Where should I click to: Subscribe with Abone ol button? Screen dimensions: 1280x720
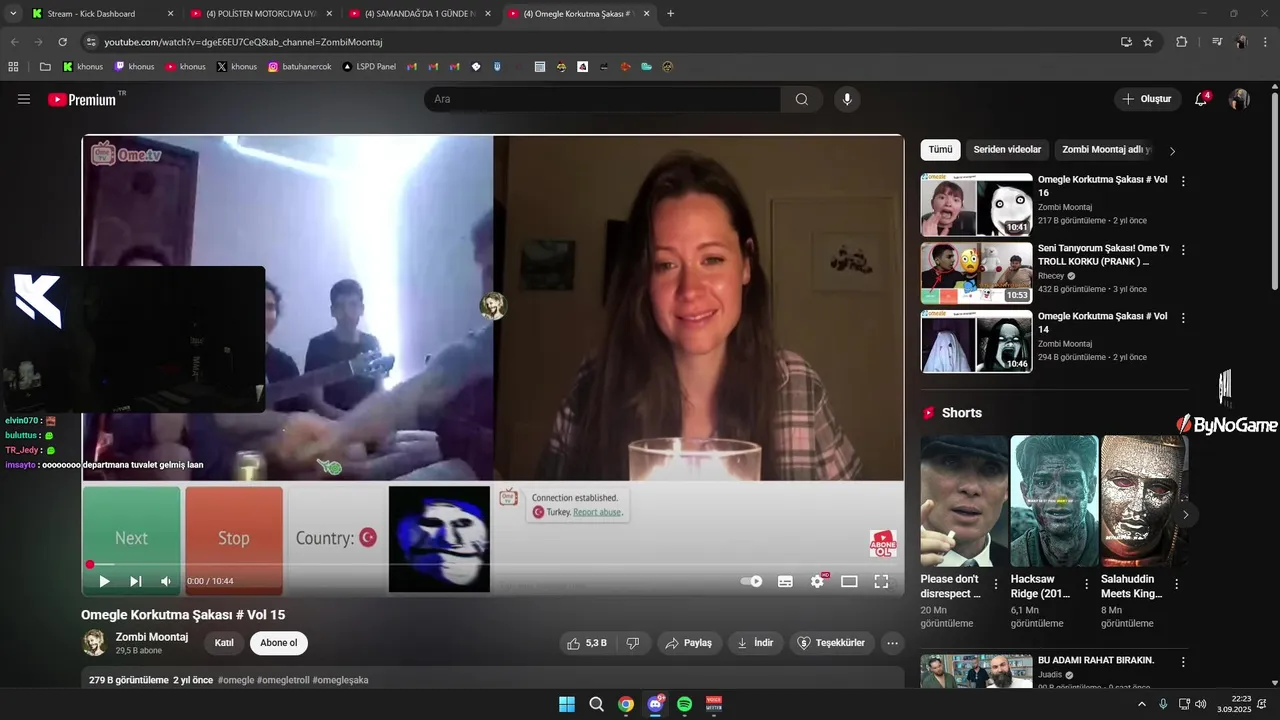pos(279,643)
